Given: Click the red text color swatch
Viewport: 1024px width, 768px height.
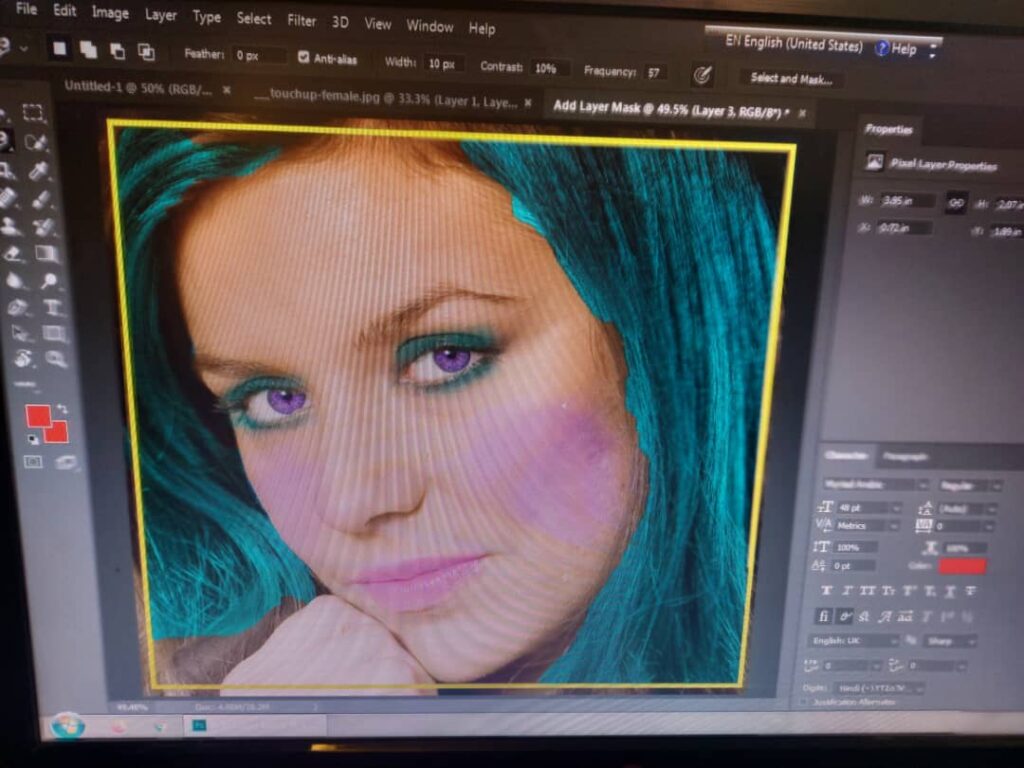Looking at the screenshot, I should (x=961, y=566).
